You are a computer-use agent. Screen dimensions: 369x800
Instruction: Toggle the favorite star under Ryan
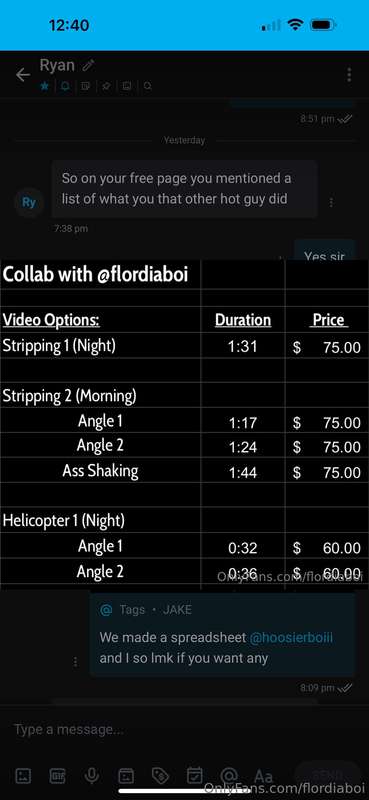[x=44, y=86]
